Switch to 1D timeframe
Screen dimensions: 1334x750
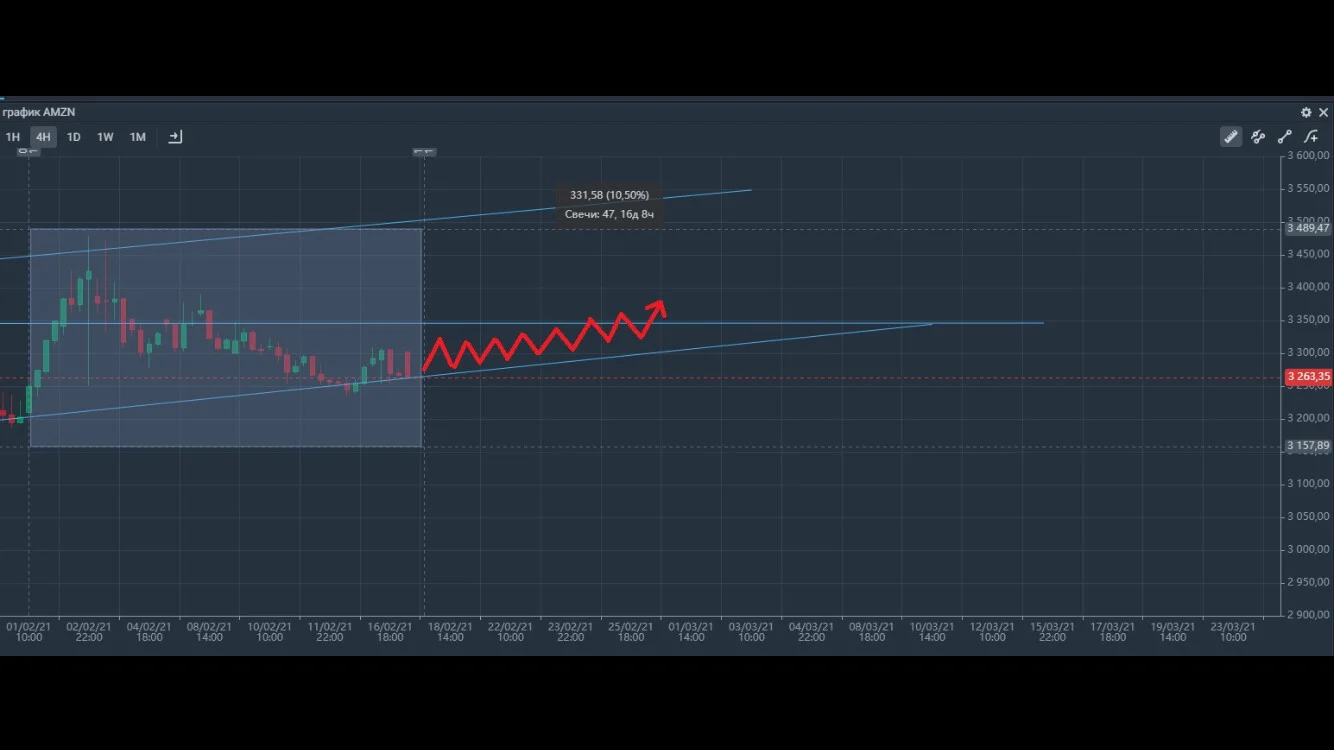pyautogui.click(x=73, y=137)
